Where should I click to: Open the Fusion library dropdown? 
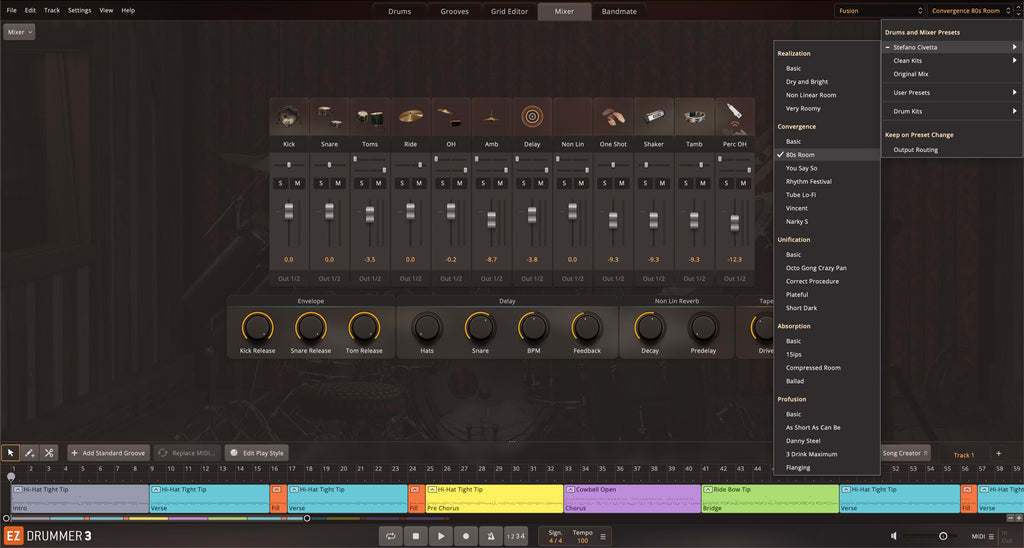point(876,11)
